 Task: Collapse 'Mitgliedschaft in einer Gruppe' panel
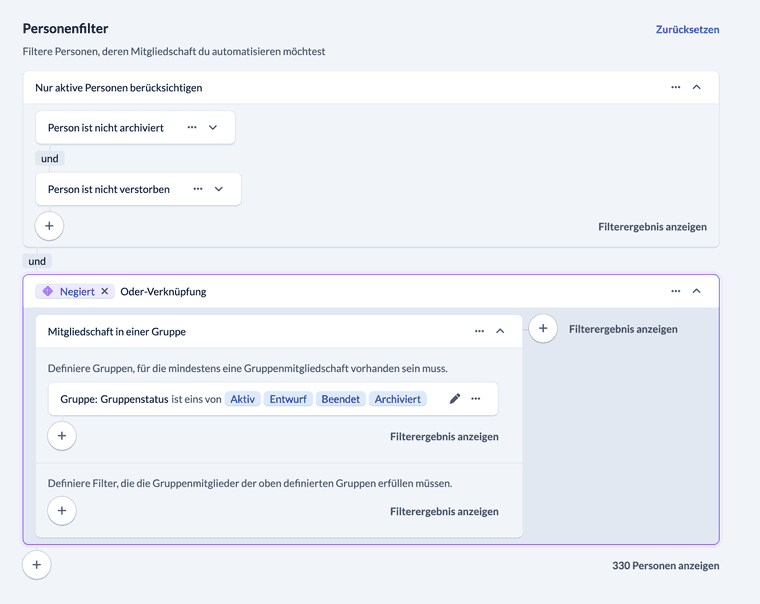[501, 331]
